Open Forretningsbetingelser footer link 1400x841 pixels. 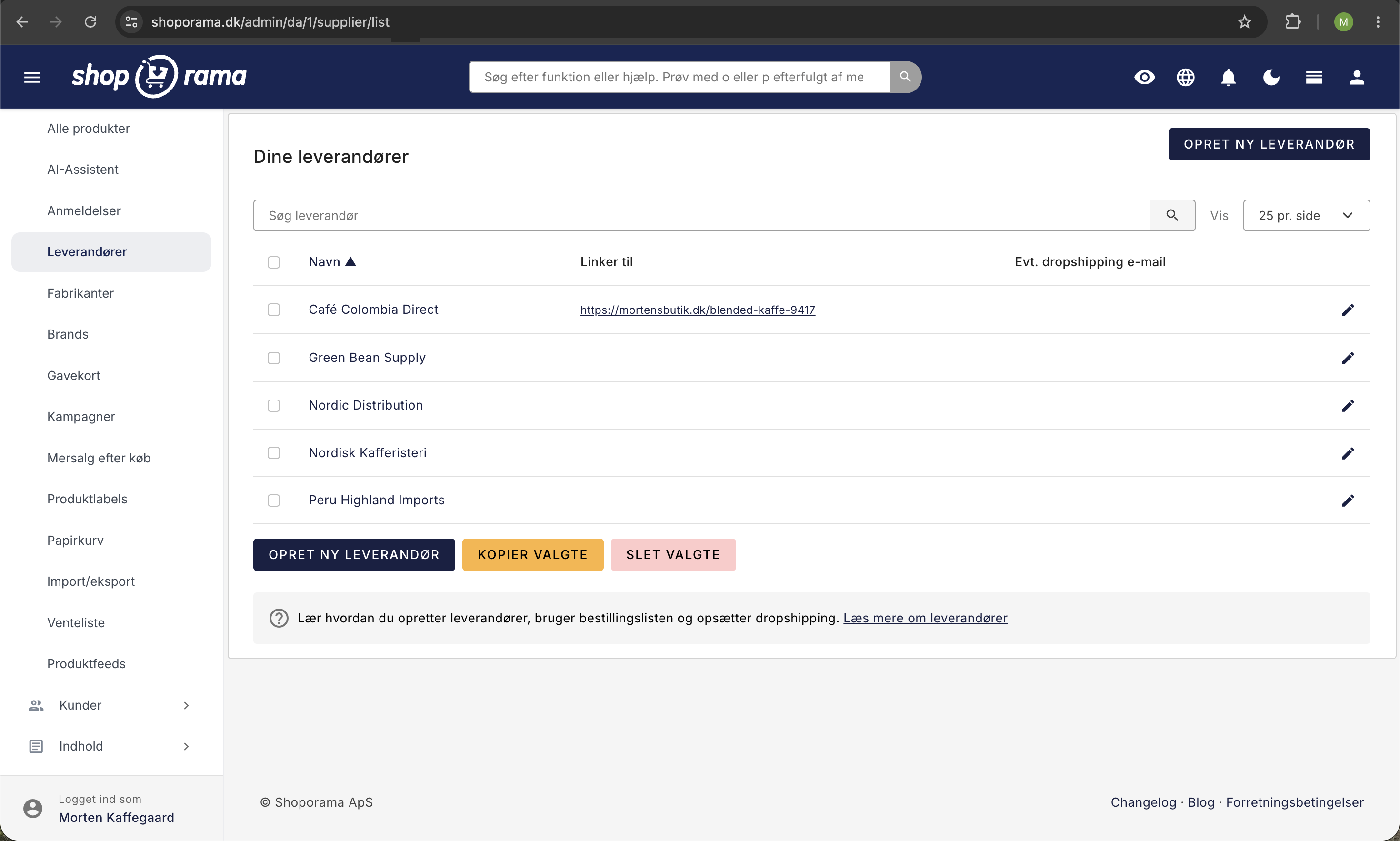tap(1295, 802)
